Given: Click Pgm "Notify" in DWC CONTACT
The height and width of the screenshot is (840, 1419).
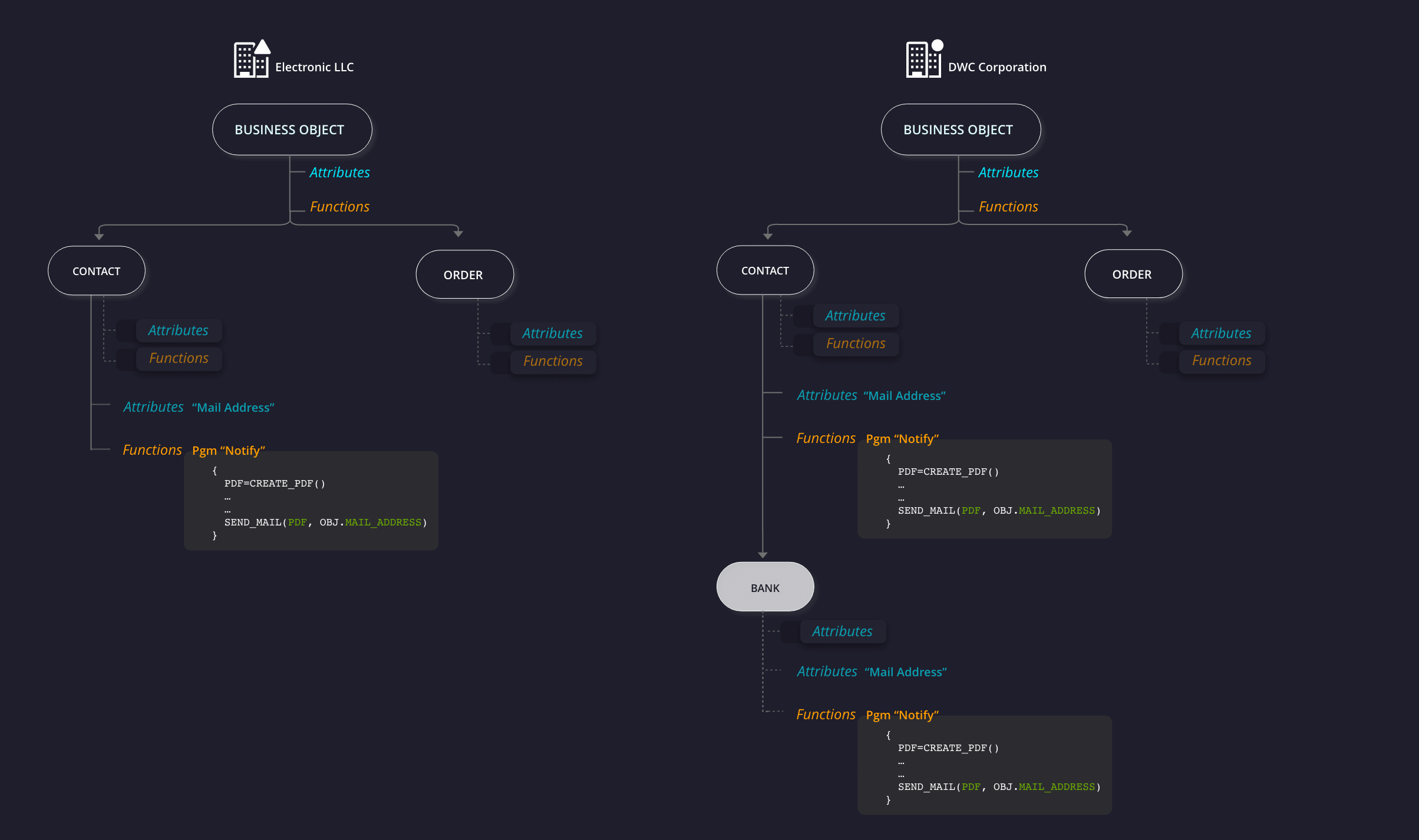Looking at the screenshot, I should click(x=902, y=439).
